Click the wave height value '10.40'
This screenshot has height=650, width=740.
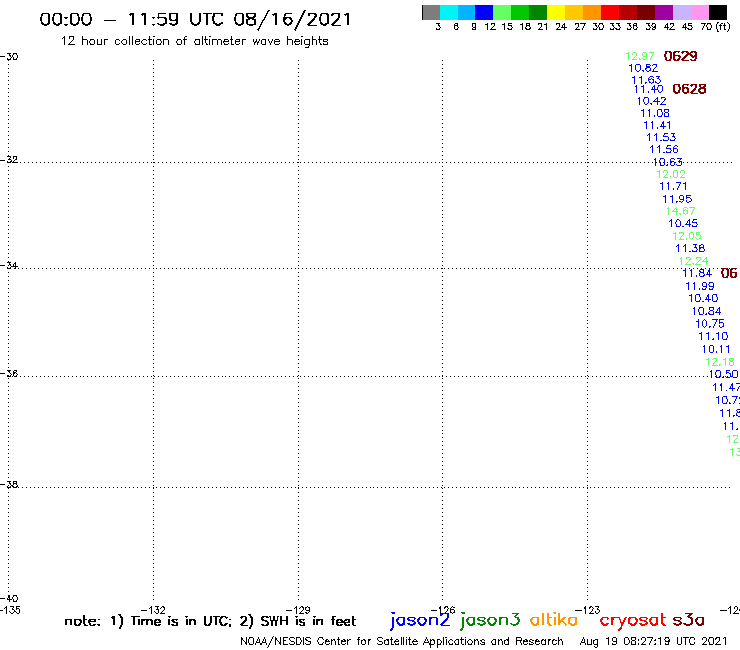(x=703, y=298)
